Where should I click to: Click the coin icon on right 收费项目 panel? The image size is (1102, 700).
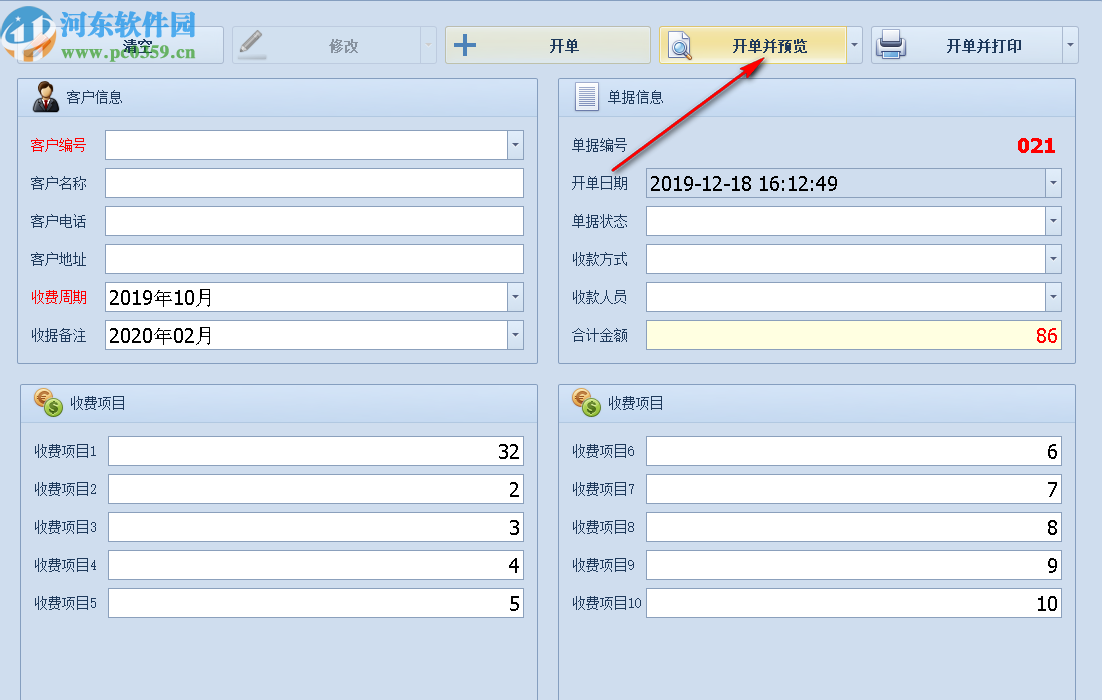pos(584,403)
